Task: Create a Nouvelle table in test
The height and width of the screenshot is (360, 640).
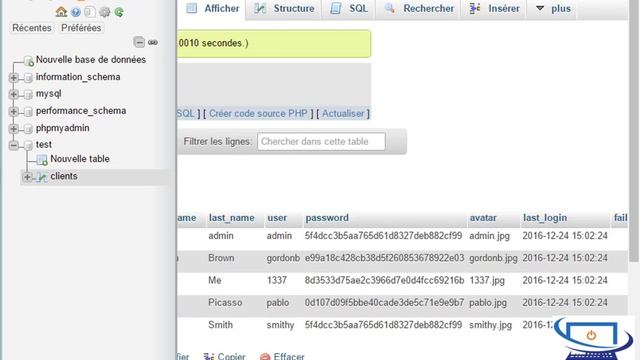Action: coord(80,159)
